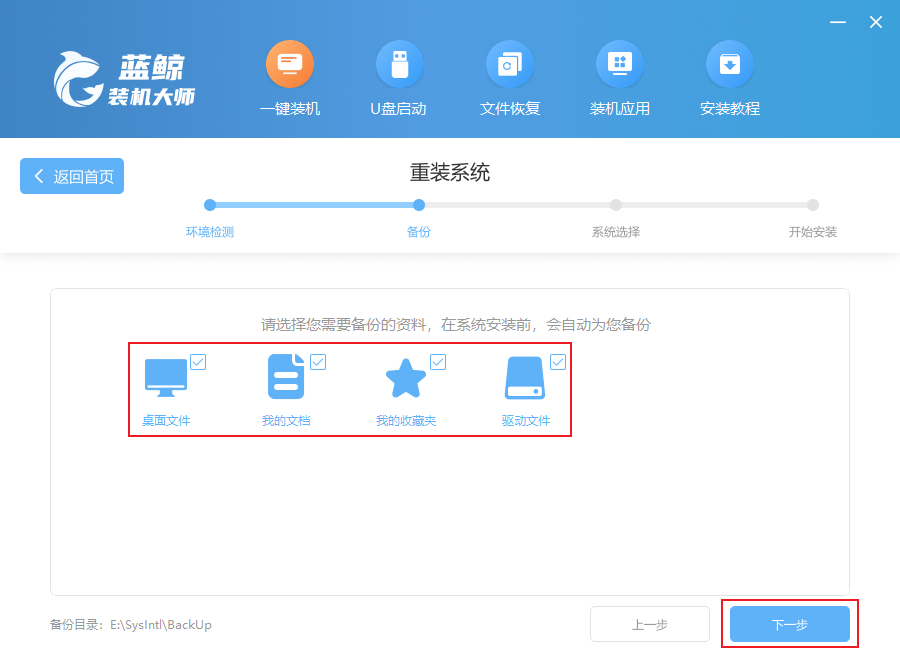Click the 系统选择 progress step dot
The height and width of the screenshot is (650, 900).
tap(616, 205)
